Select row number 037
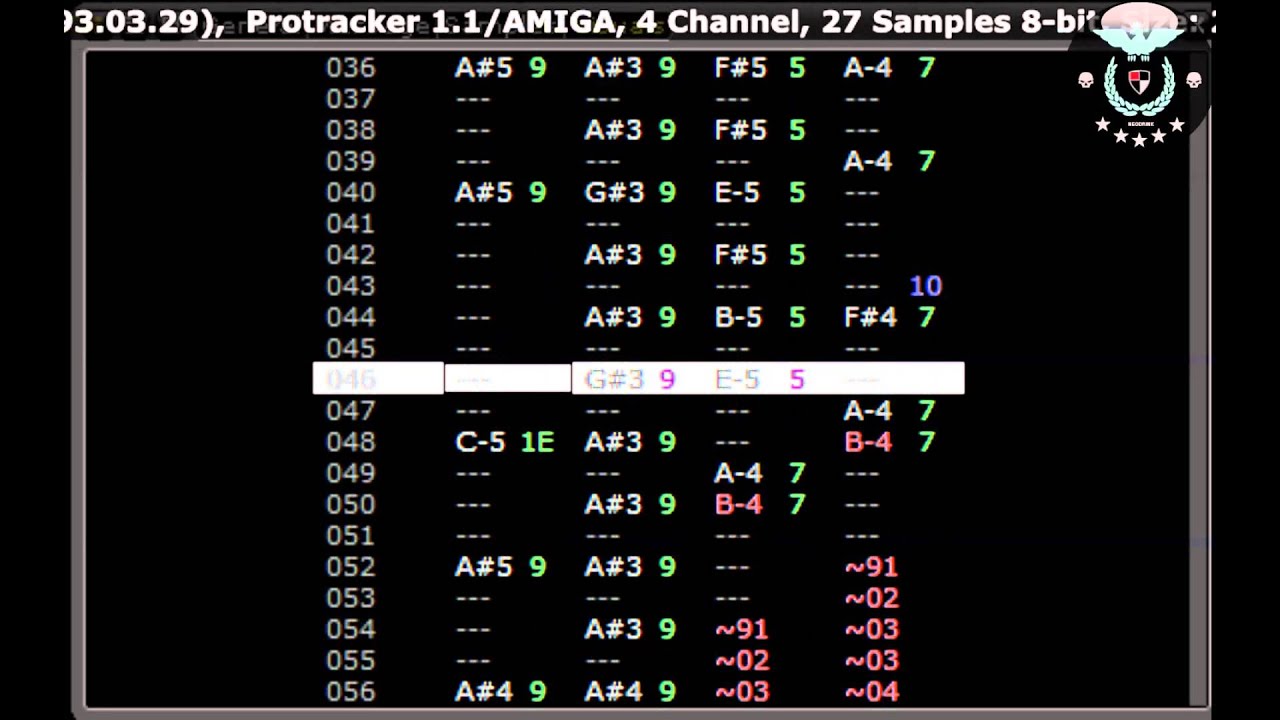 pos(351,99)
